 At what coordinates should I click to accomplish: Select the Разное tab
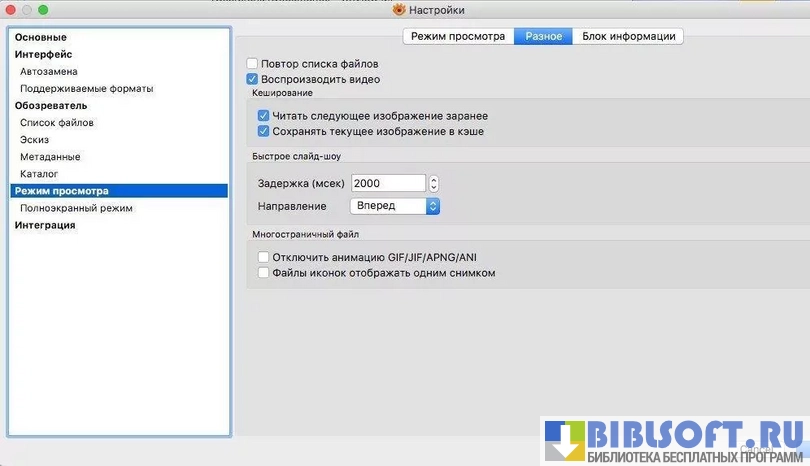tap(543, 36)
